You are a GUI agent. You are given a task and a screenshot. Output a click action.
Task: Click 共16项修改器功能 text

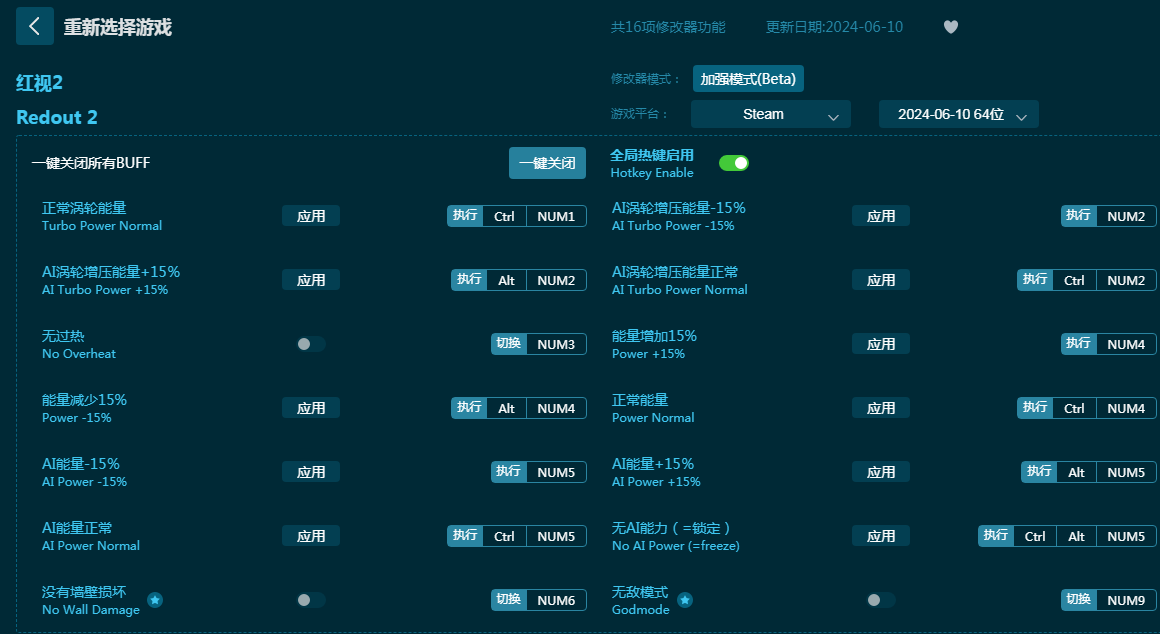[x=668, y=27]
